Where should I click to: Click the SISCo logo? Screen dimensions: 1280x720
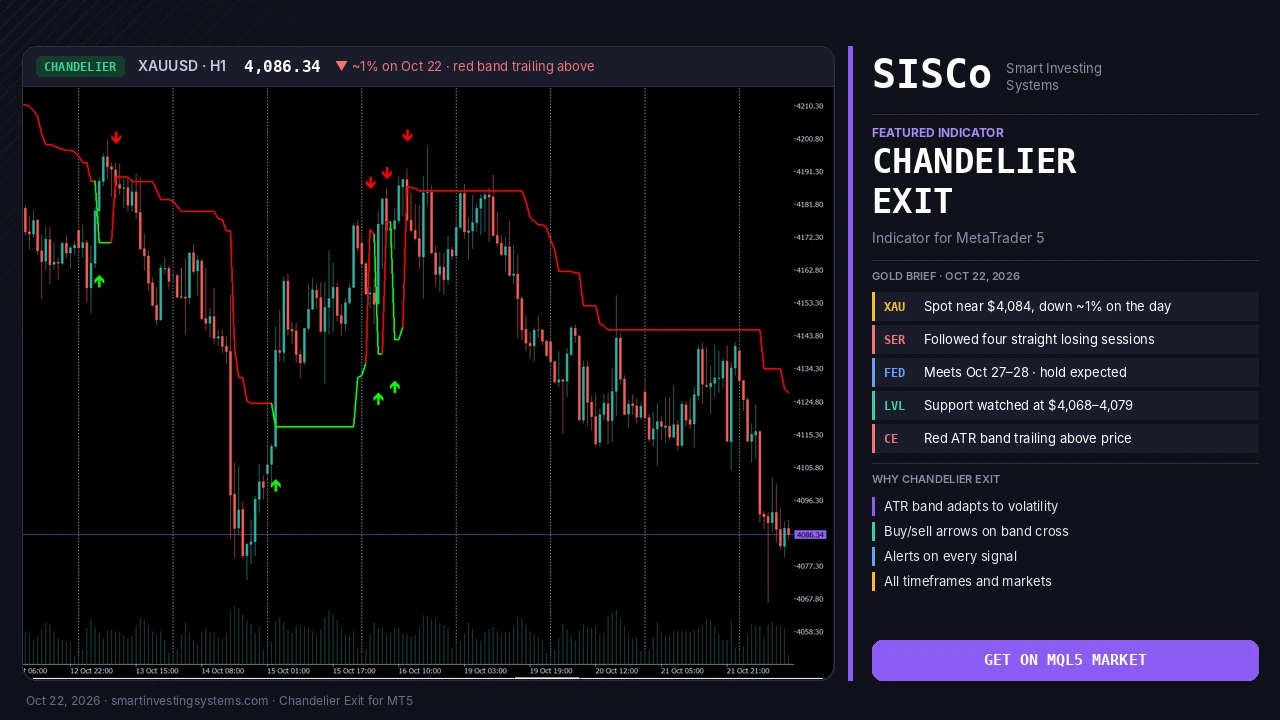pyautogui.click(x=932, y=75)
